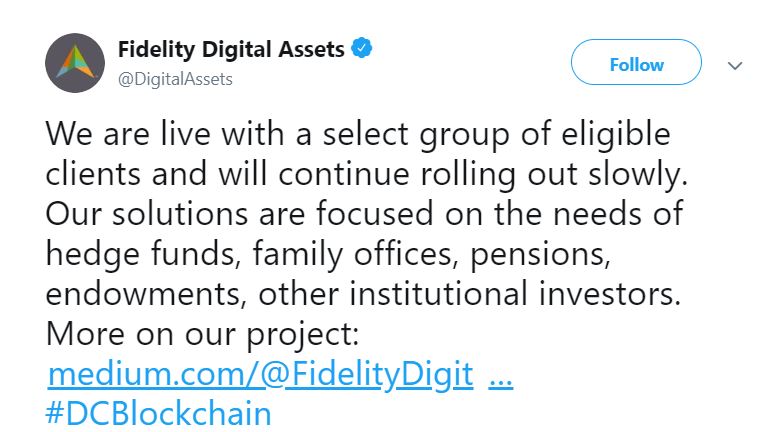Go to the Medium article about project
Viewport: 784px width, 432px height.
click(260, 374)
